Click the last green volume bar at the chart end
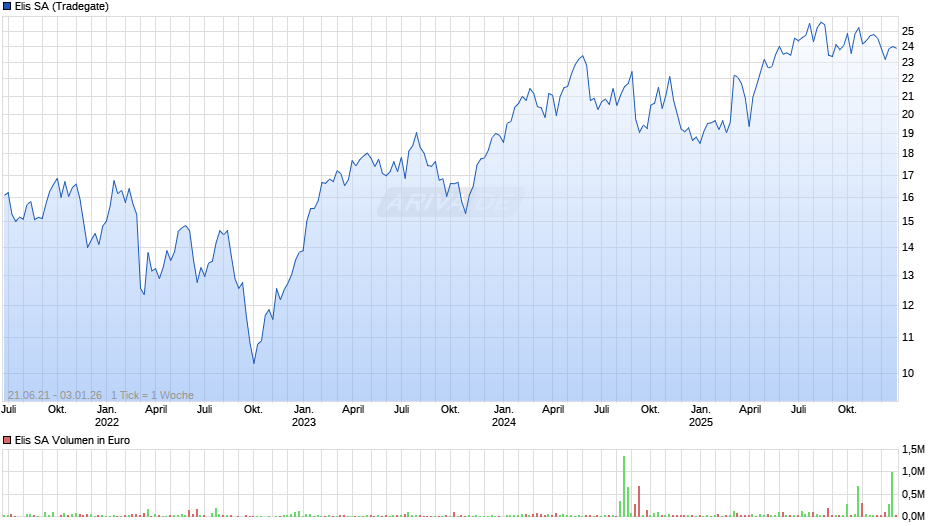The width and height of the screenshot is (940, 526). (x=892, y=494)
